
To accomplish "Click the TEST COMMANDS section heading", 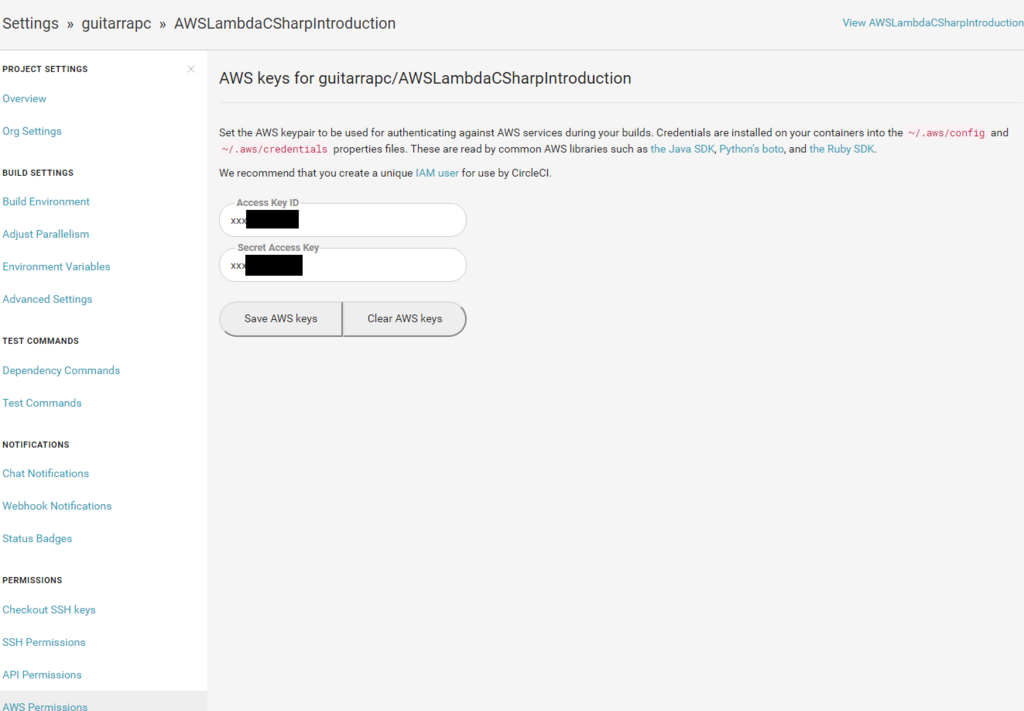I will [x=40, y=341].
